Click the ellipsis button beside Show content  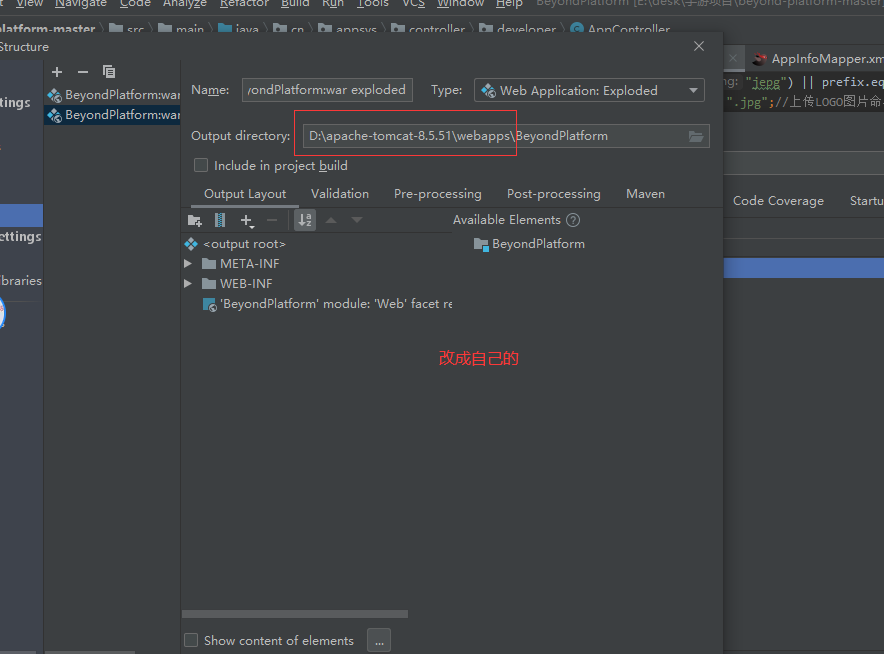(379, 640)
